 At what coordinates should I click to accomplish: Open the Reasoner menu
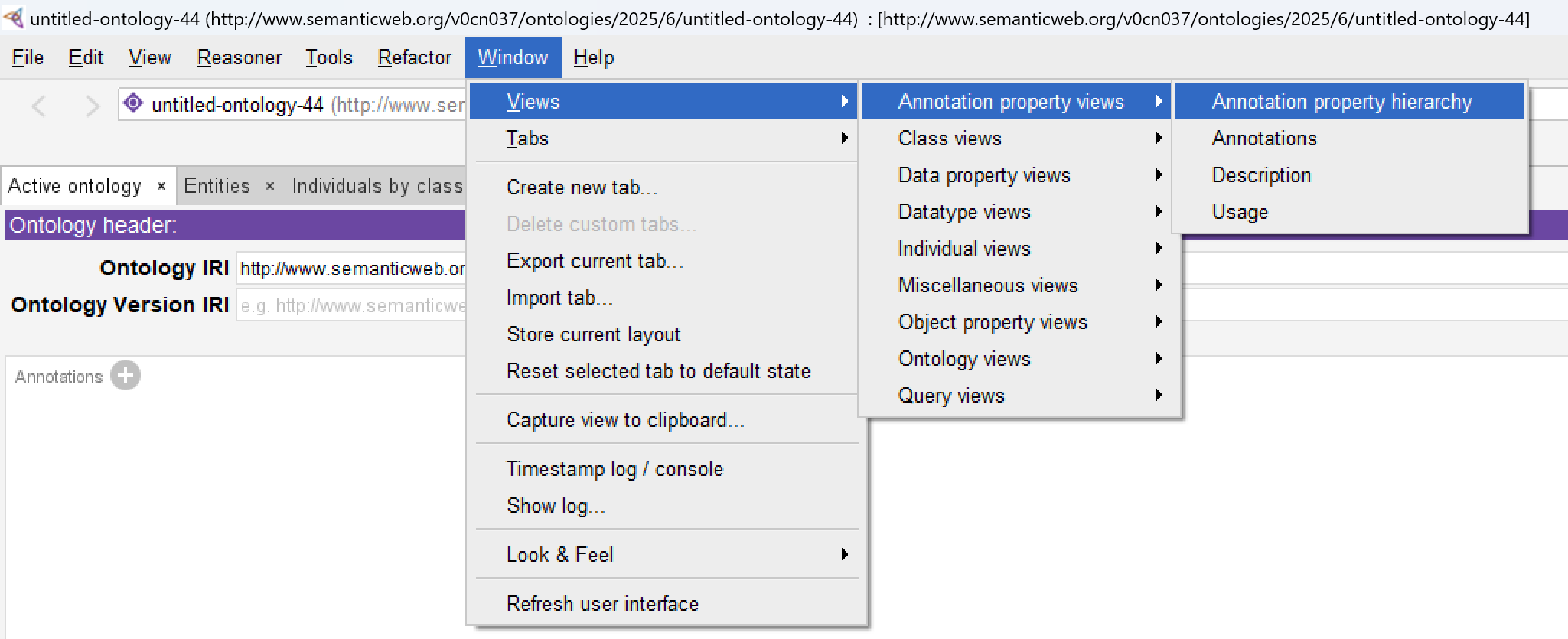click(x=240, y=57)
